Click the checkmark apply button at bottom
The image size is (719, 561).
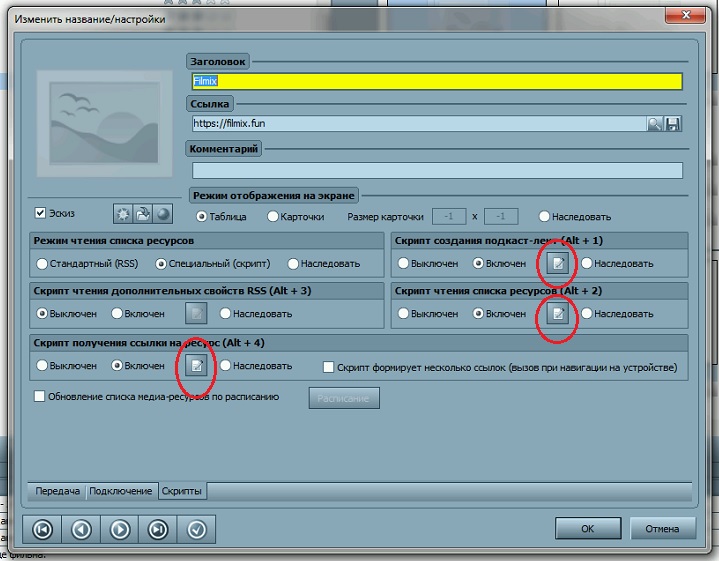196,529
